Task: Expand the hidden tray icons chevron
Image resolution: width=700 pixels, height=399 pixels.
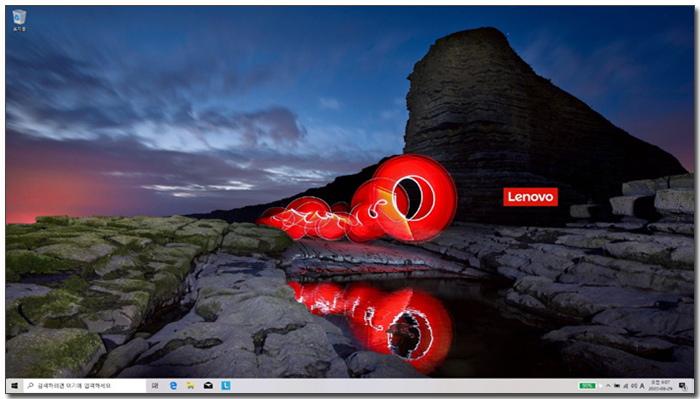Action: point(608,386)
